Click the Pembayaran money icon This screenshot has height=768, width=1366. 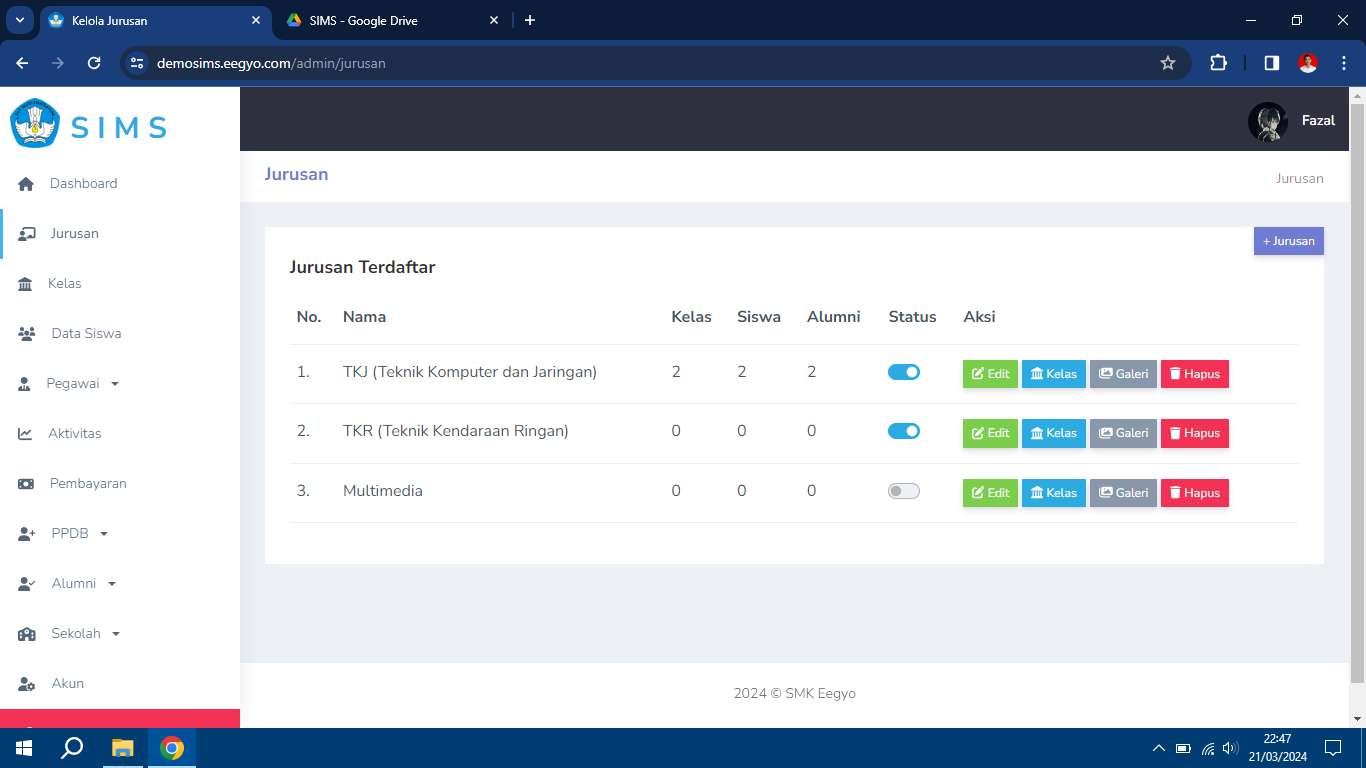pyautogui.click(x=27, y=484)
